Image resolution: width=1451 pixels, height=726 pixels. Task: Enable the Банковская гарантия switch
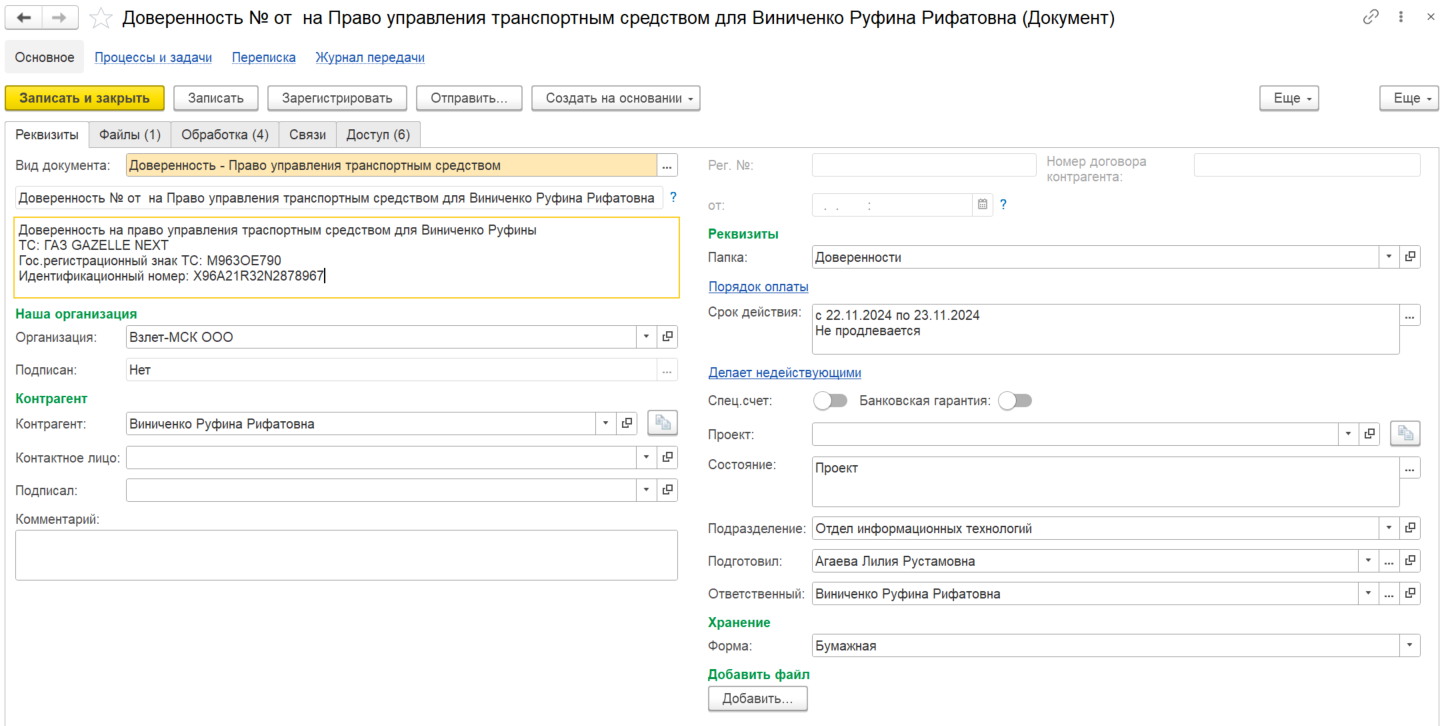point(1015,401)
